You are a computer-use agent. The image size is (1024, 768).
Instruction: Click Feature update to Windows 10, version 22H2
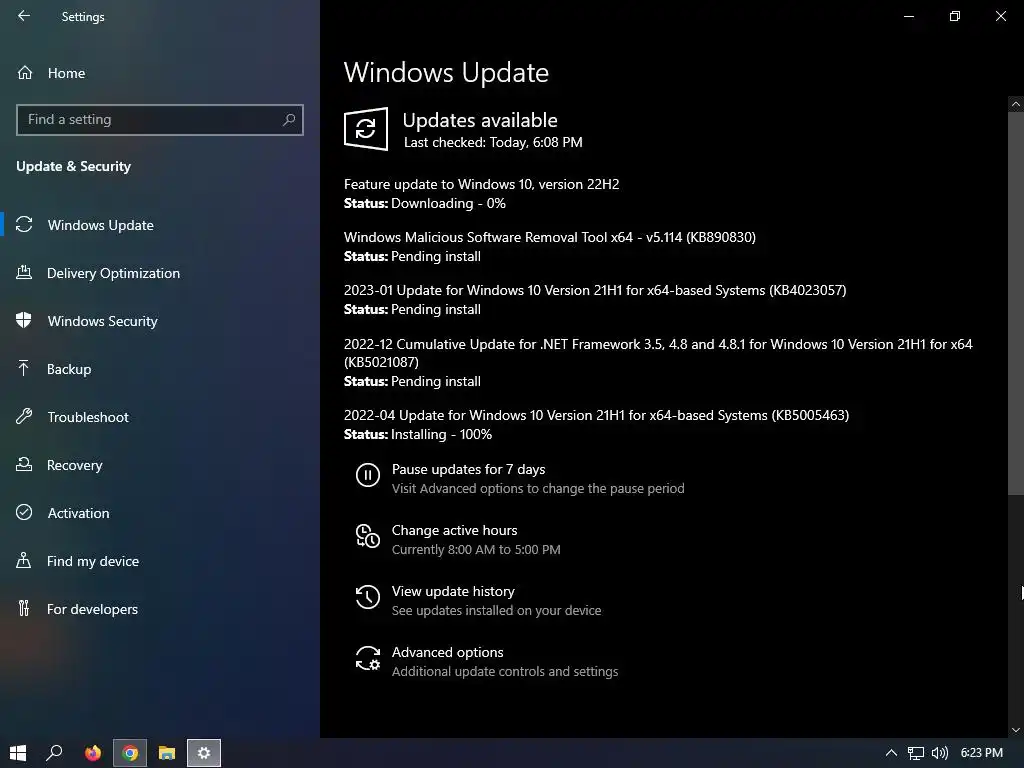(x=481, y=184)
